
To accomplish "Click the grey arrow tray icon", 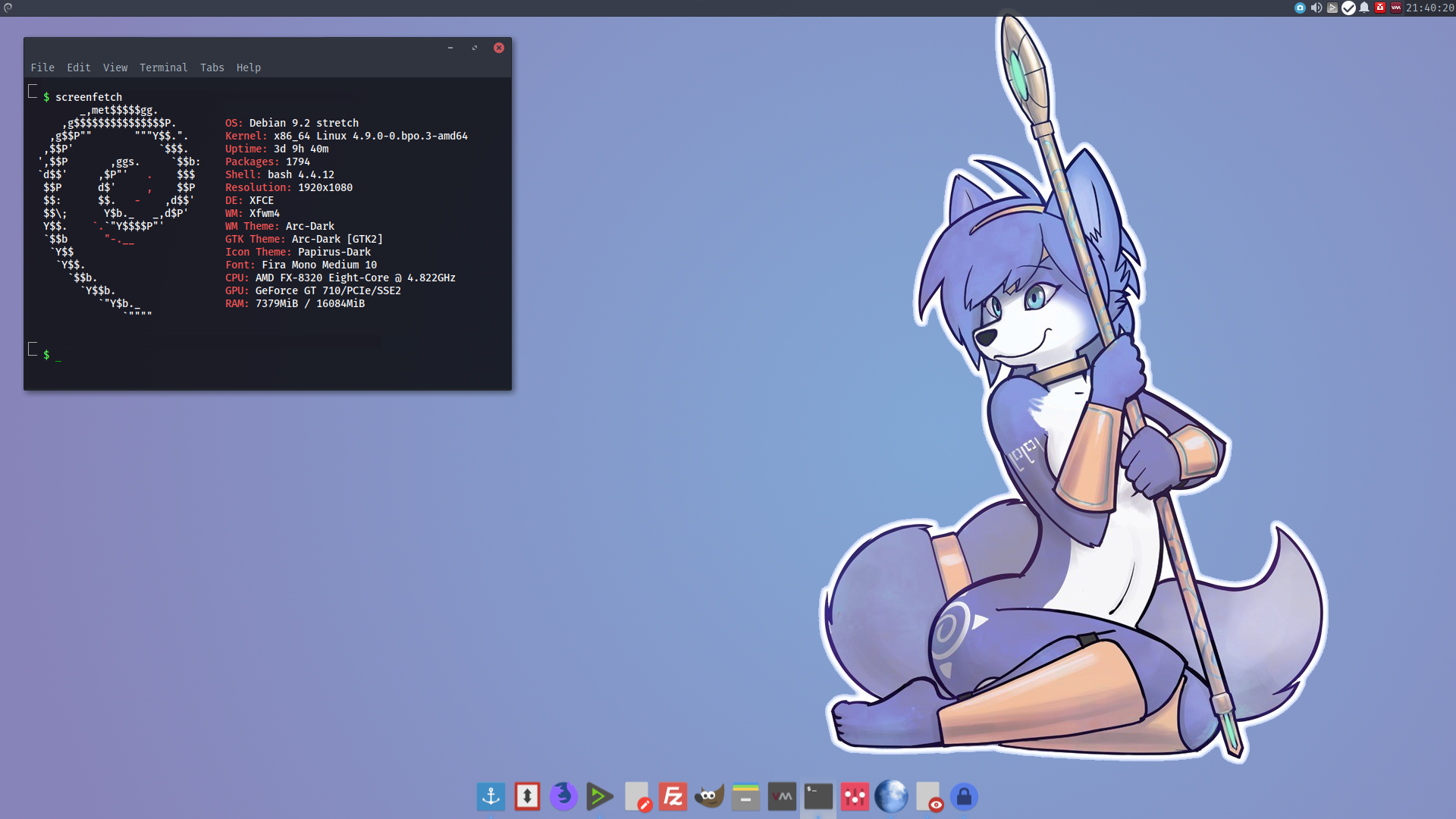I will 1332,8.
